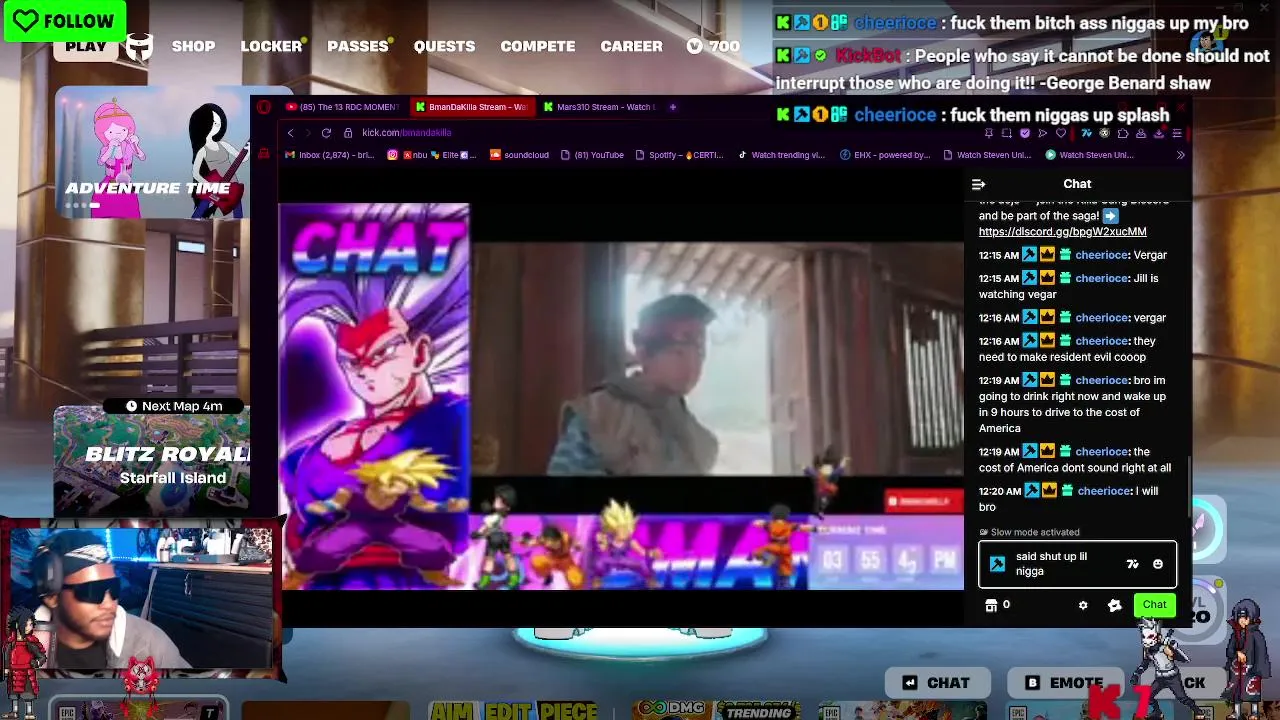The image size is (1280, 720).
Task: Open the Spotify bookmark
Action: click(x=679, y=155)
